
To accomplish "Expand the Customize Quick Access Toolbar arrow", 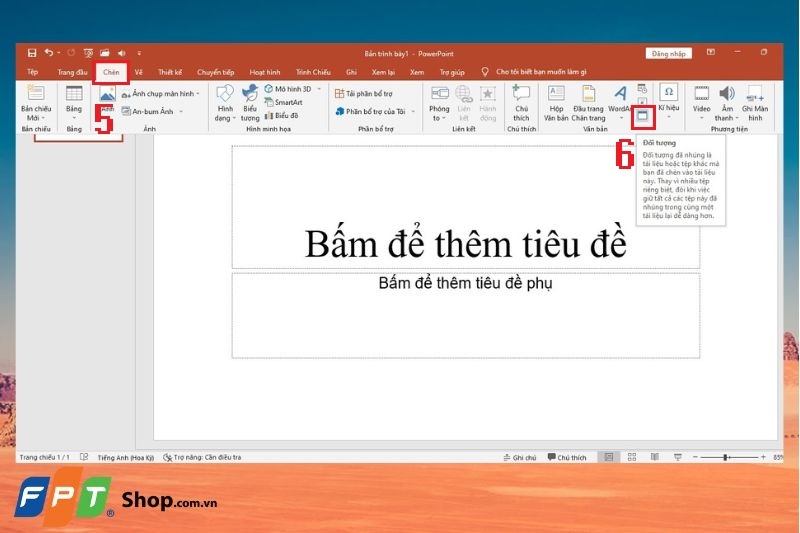I will pos(139,53).
